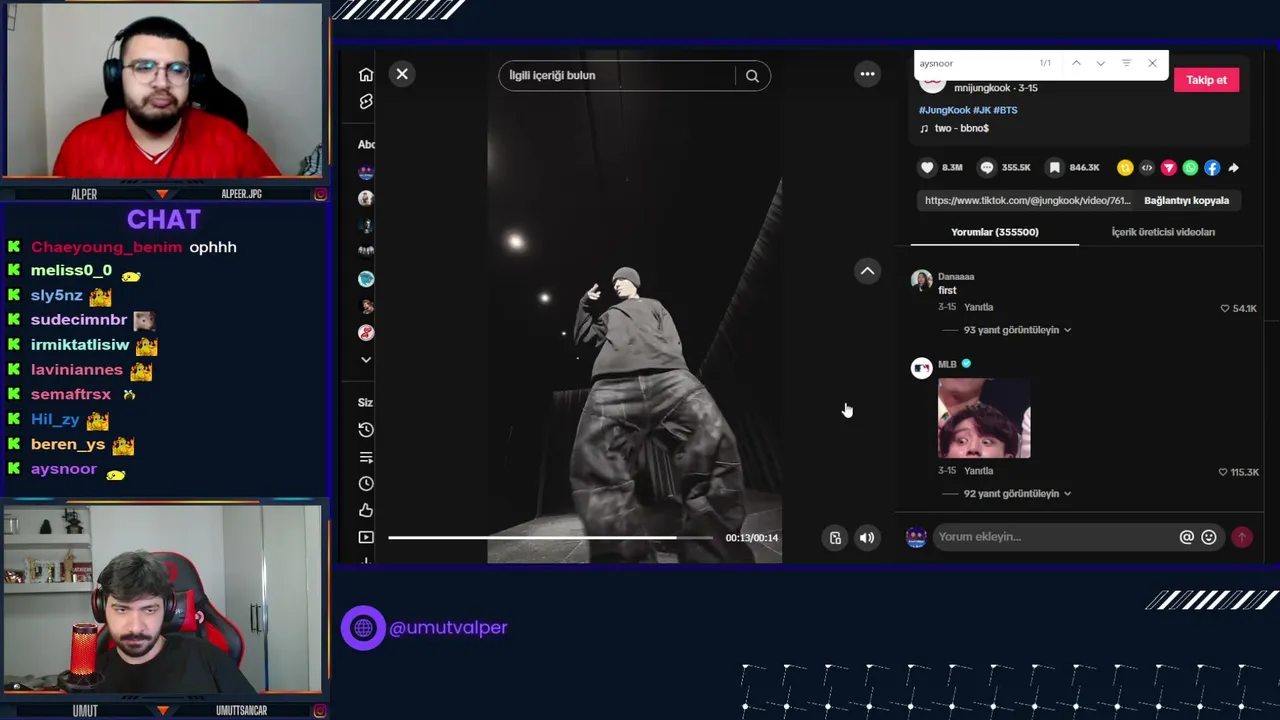Click chat username 'aysnoor'
1280x720 pixels.
(x=64, y=469)
